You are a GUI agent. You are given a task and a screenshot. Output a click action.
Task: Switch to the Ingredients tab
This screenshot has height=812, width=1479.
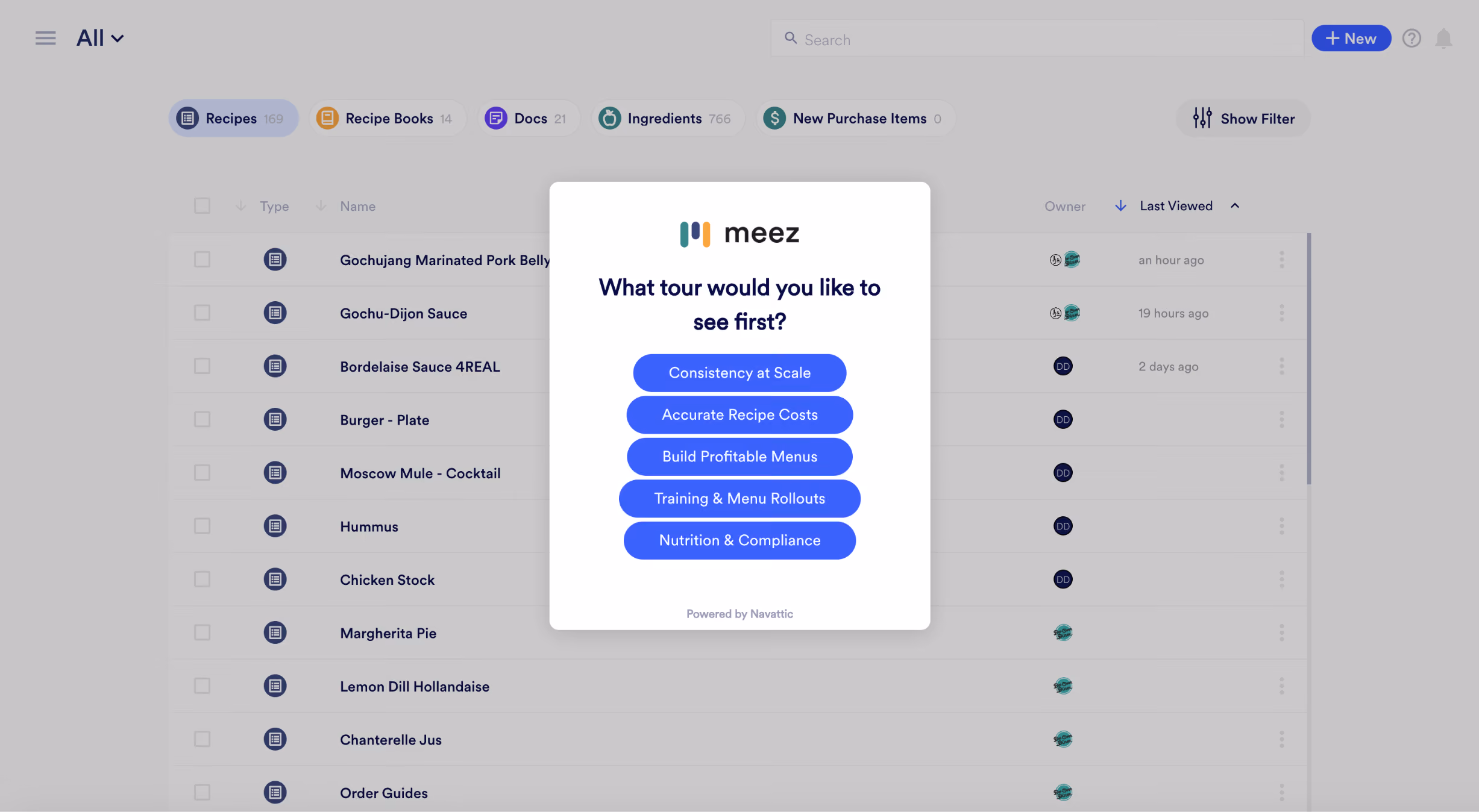(668, 118)
